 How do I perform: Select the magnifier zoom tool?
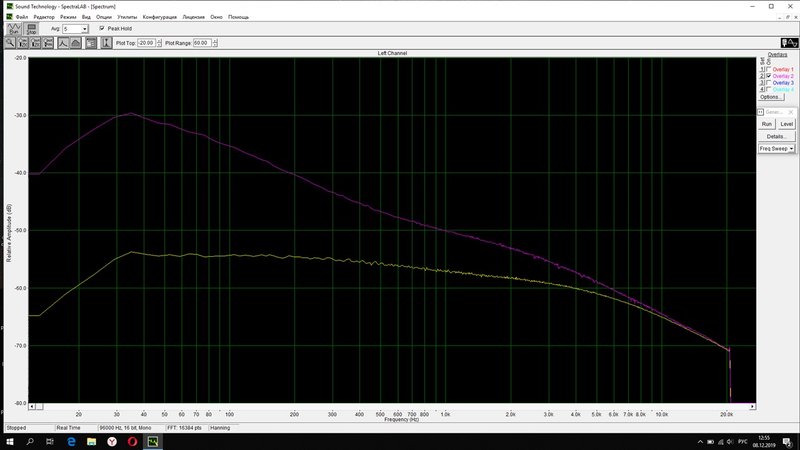[10, 43]
